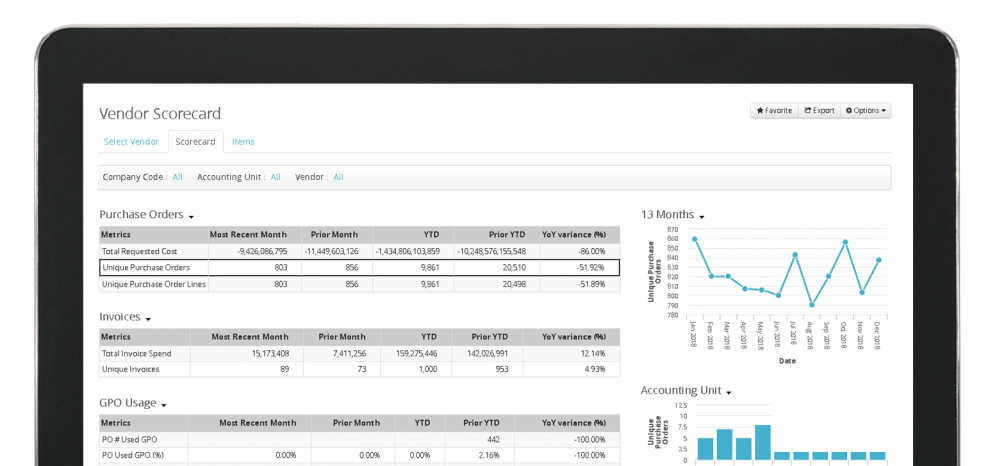The image size is (990, 466).
Task: Click the Company Code All filter link
Action: click(177, 177)
